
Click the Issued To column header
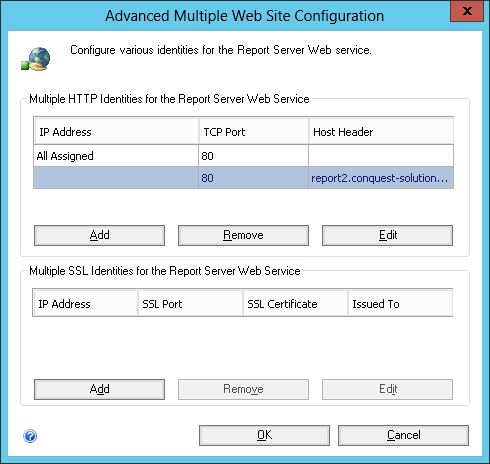(x=400, y=304)
